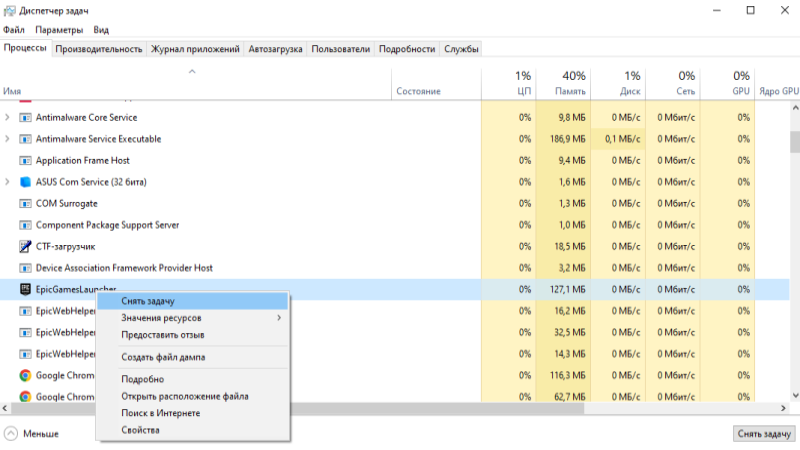Select the Процессы tab
Screen dimensions: 800x450
(x=25, y=48)
